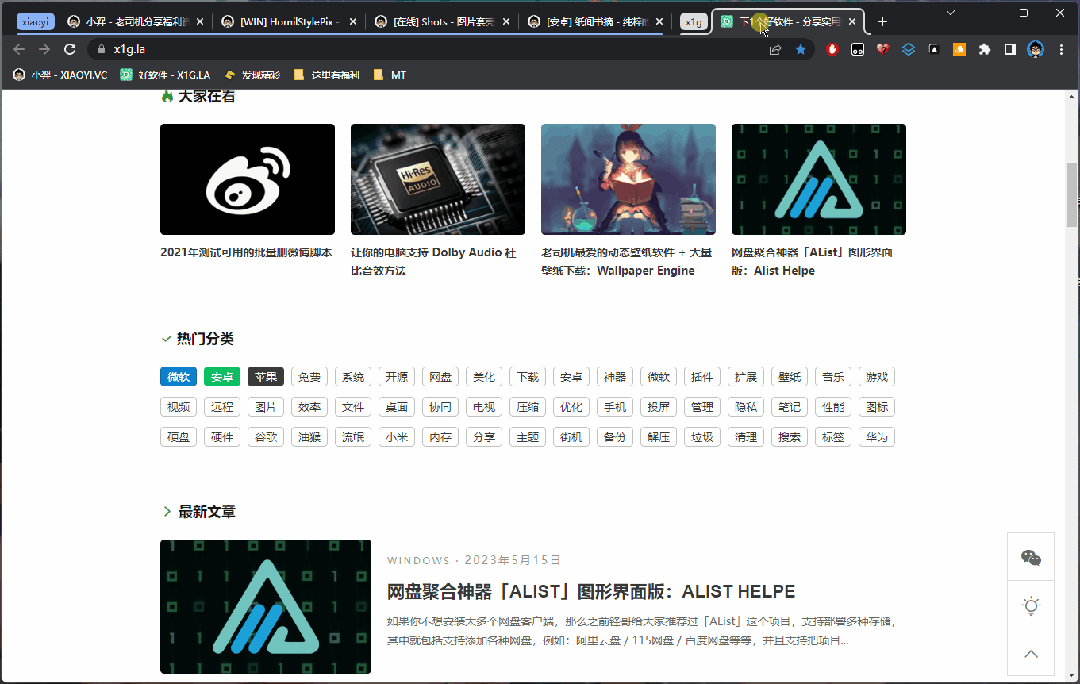This screenshot has width=1080, height=684.
Task: Open the orange extension icon
Action: pos(959,49)
